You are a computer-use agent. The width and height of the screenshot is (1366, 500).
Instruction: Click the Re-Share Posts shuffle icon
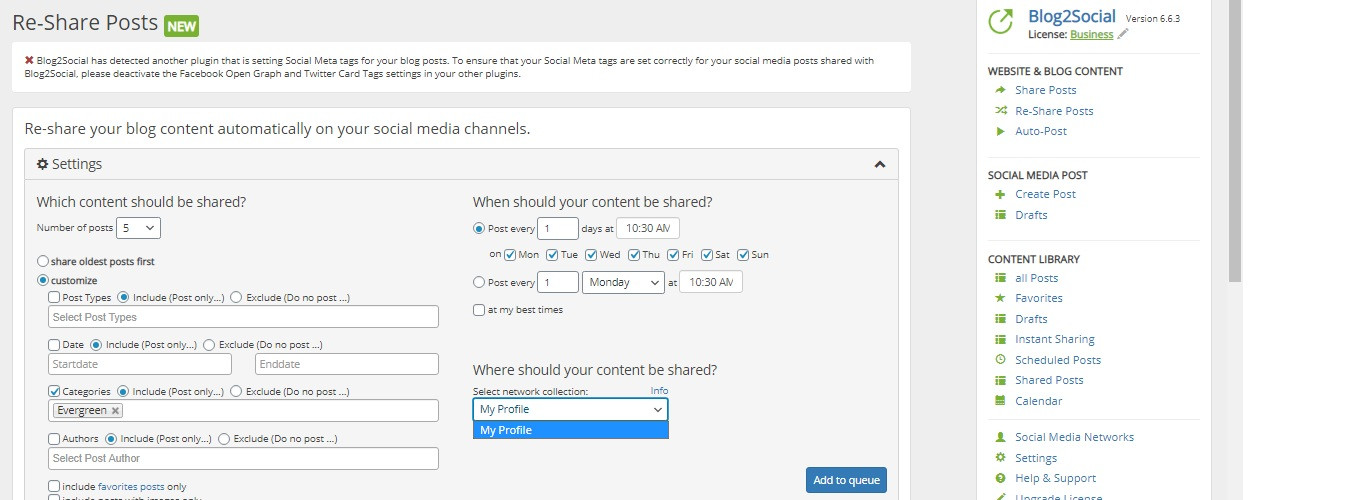(1000, 111)
